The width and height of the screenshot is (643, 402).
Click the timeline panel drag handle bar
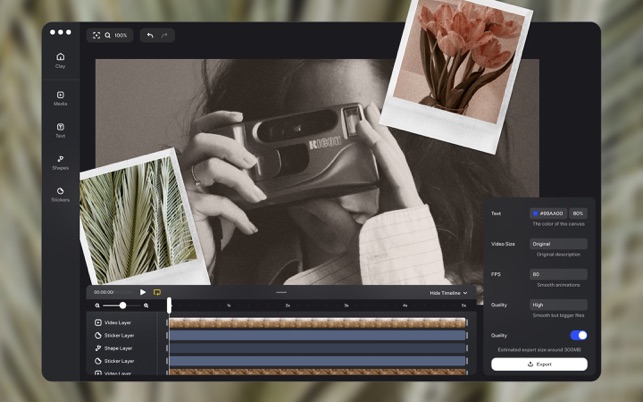(x=281, y=292)
